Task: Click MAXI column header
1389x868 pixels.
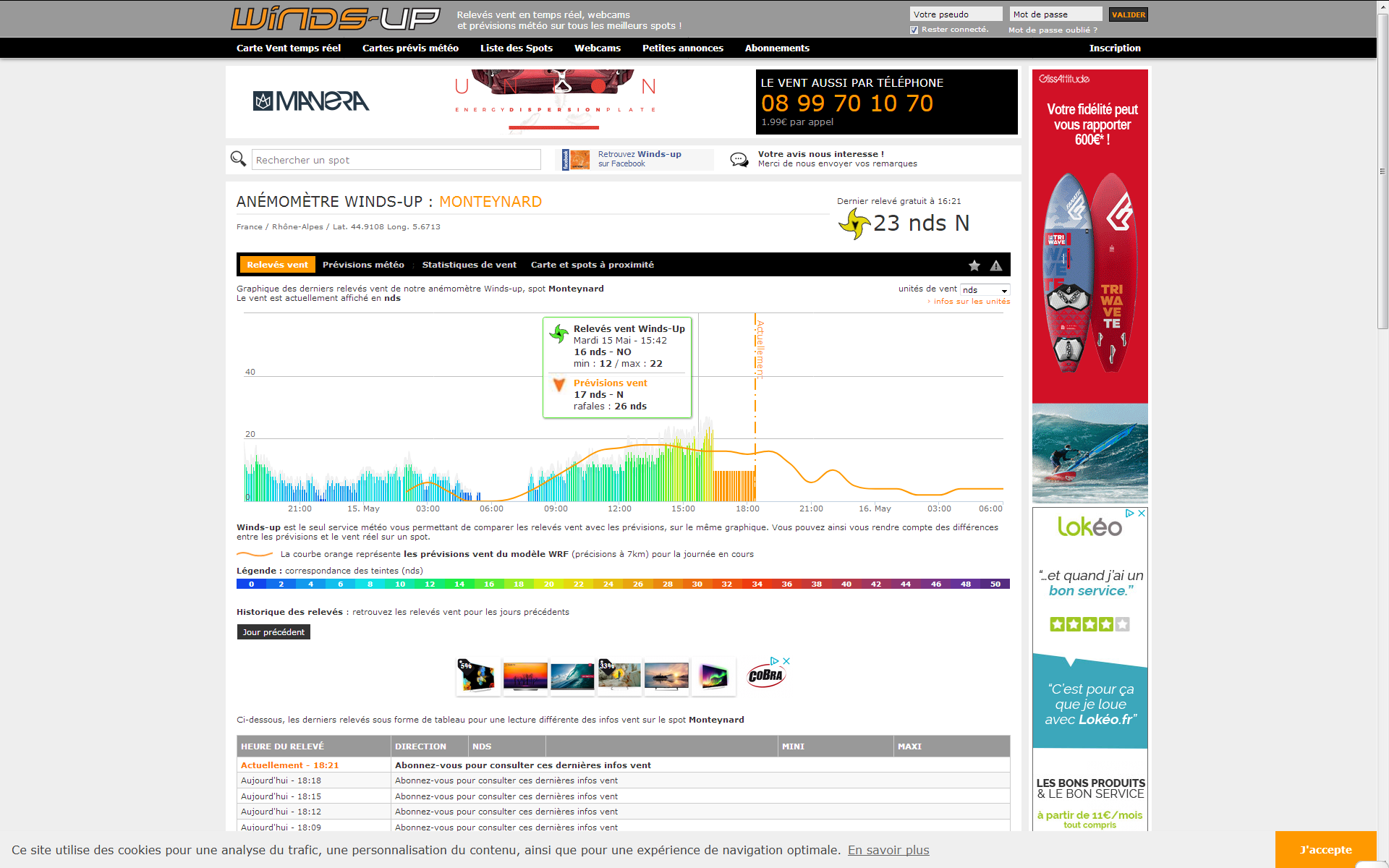Action: (952, 746)
